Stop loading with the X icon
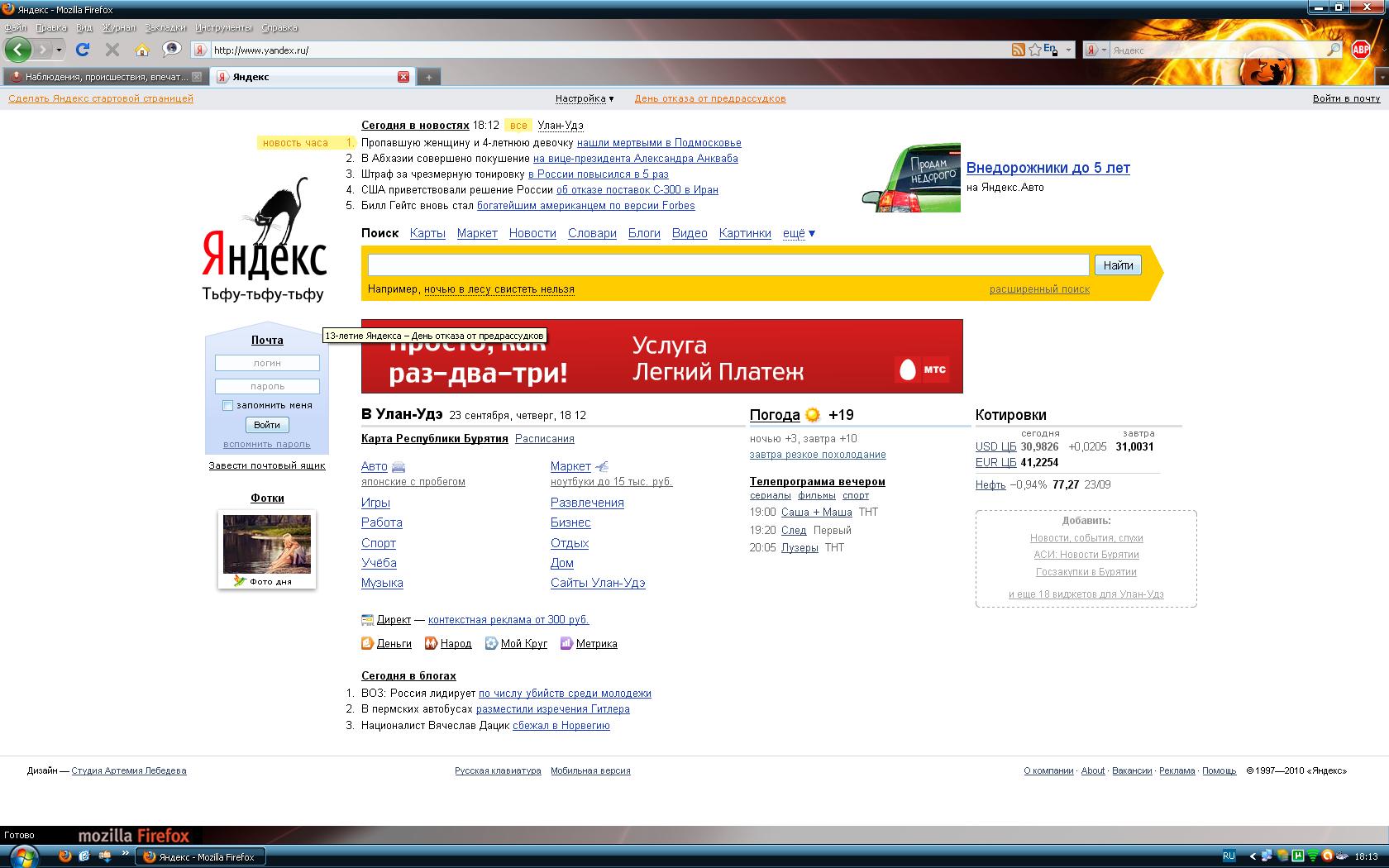Viewport: 1389px width, 868px height. [x=112, y=50]
